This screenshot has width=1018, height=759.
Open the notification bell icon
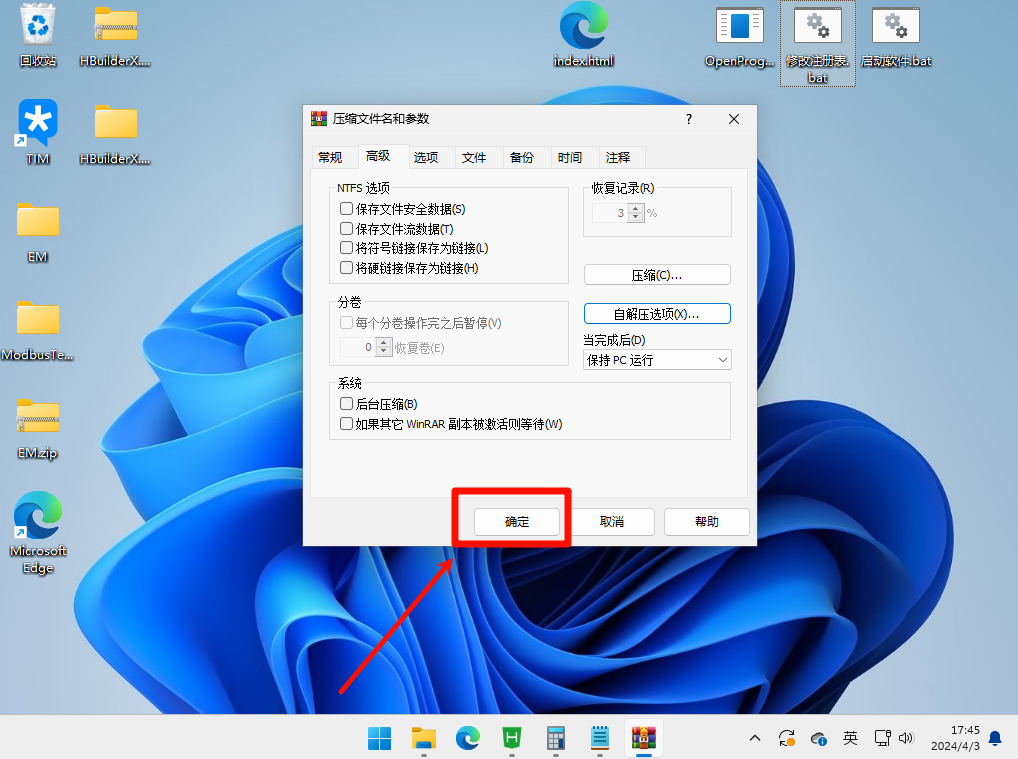pos(995,738)
